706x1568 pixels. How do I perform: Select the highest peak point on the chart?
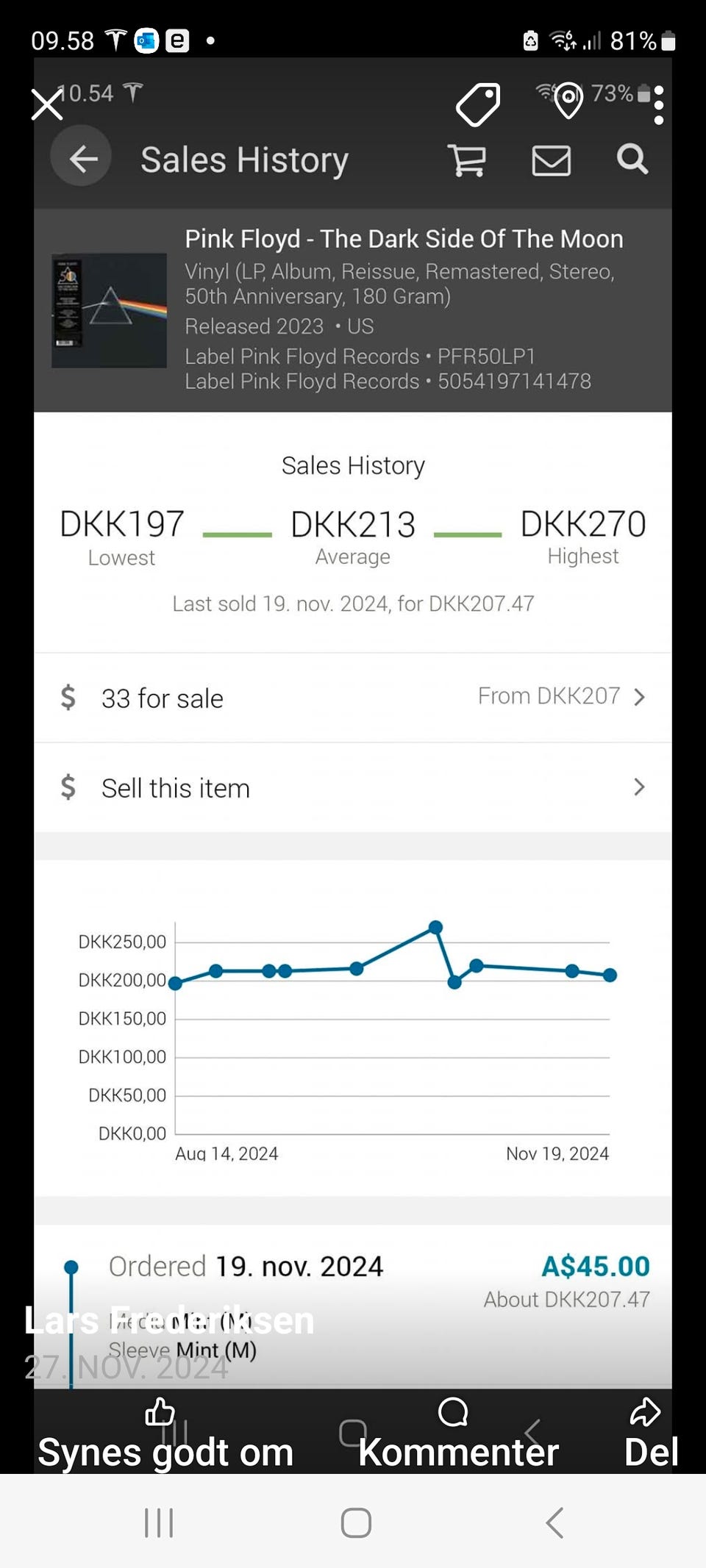point(435,927)
